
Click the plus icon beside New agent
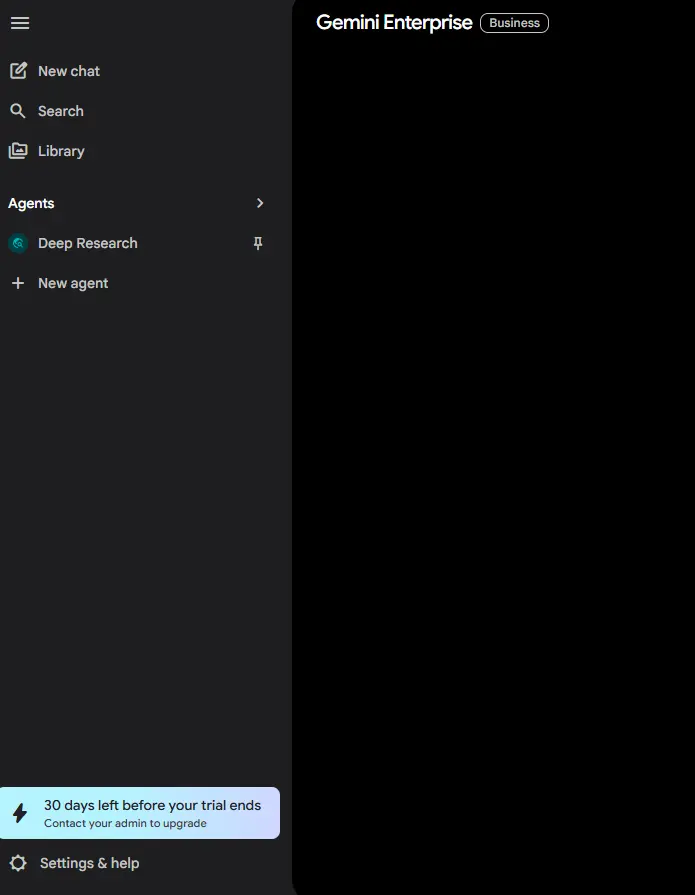pyautogui.click(x=18, y=283)
